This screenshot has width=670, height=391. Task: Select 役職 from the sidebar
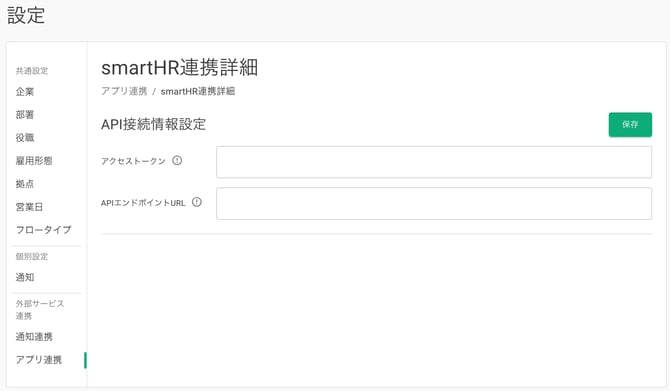[25, 138]
